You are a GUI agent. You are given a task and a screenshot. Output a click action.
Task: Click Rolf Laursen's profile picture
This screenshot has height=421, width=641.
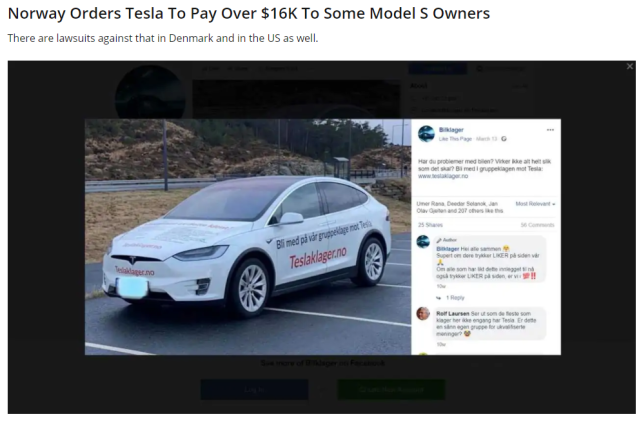[x=423, y=314]
